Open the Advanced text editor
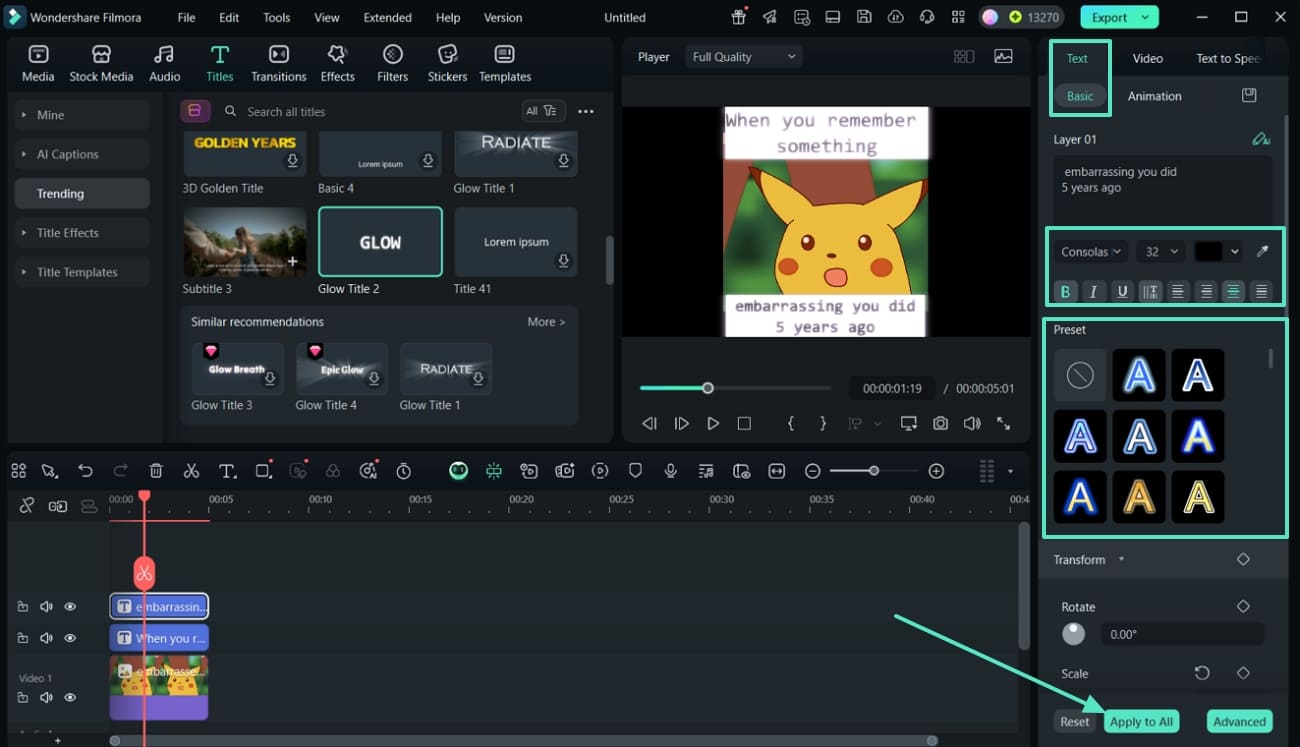The height and width of the screenshot is (747, 1300). coord(1239,722)
